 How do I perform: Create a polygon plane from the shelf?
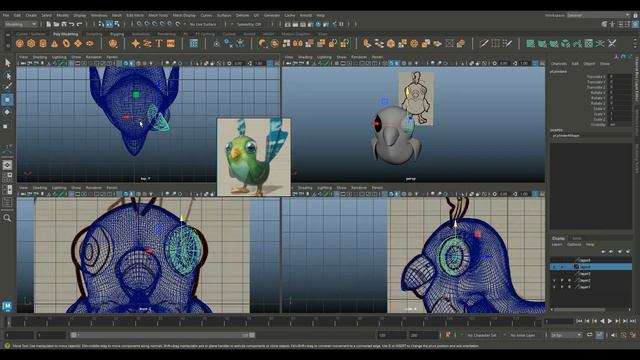(x=78, y=43)
